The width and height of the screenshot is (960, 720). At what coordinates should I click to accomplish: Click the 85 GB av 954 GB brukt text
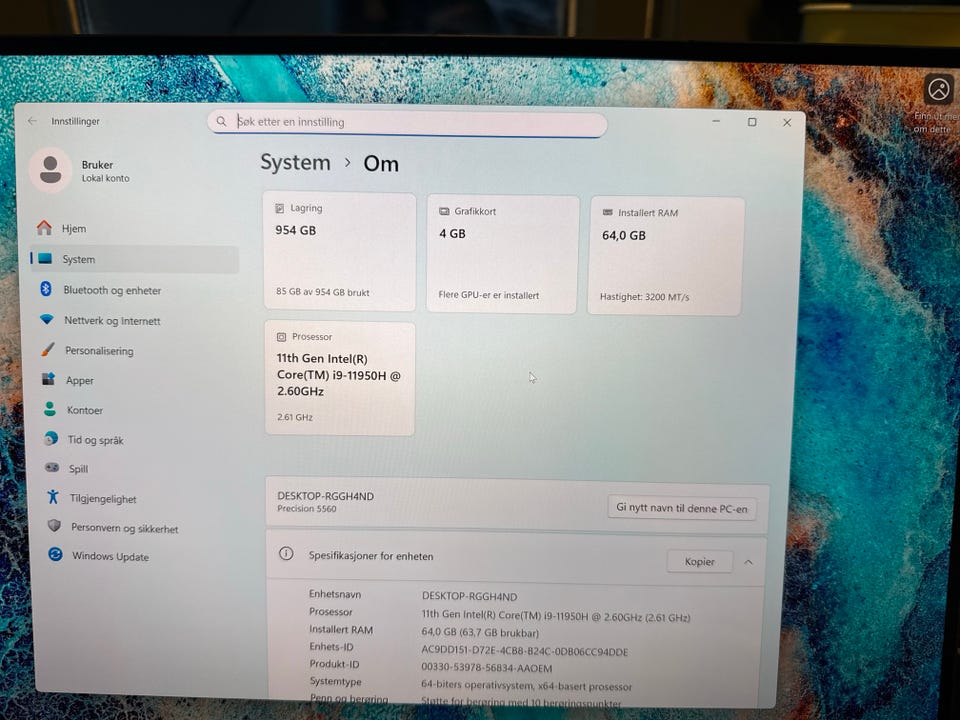coord(323,292)
